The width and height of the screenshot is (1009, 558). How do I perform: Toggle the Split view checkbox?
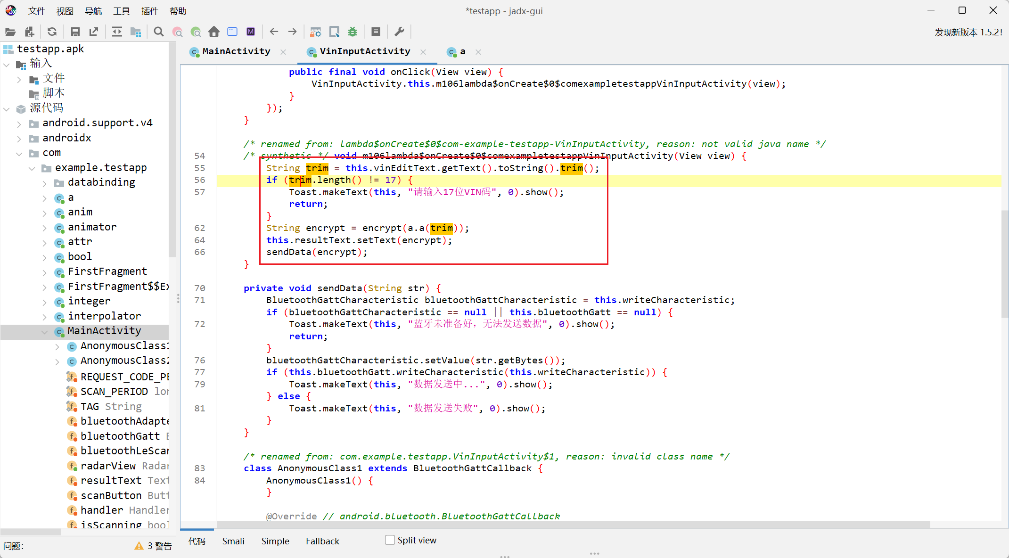(x=390, y=540)
